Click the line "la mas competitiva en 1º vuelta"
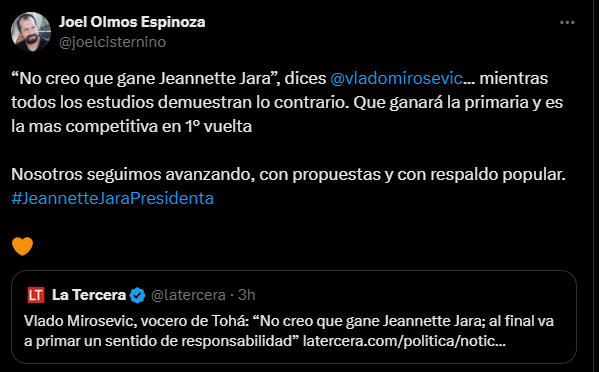Image resolution: width=599 pixels, height=372 pixels. pyautogui.click(x=131, y=126)
